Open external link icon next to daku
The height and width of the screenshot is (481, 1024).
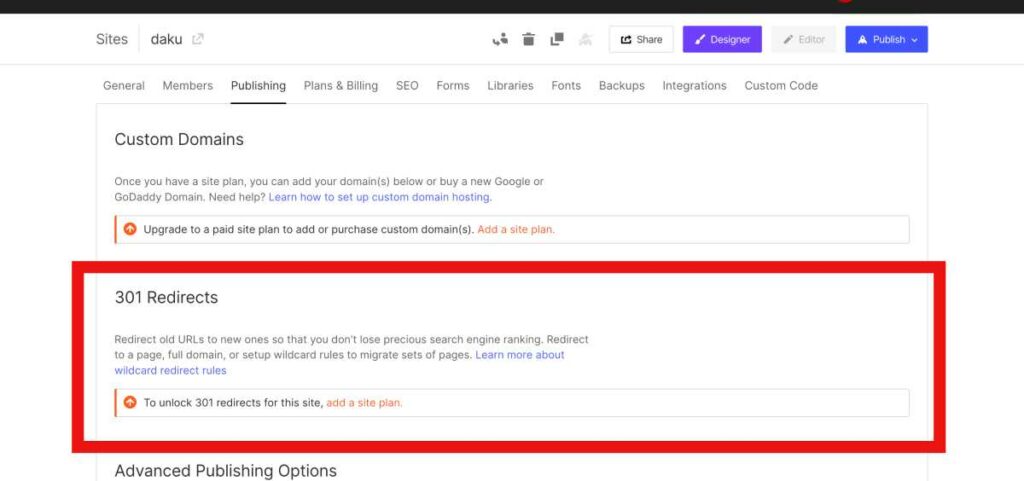[198, 39]
